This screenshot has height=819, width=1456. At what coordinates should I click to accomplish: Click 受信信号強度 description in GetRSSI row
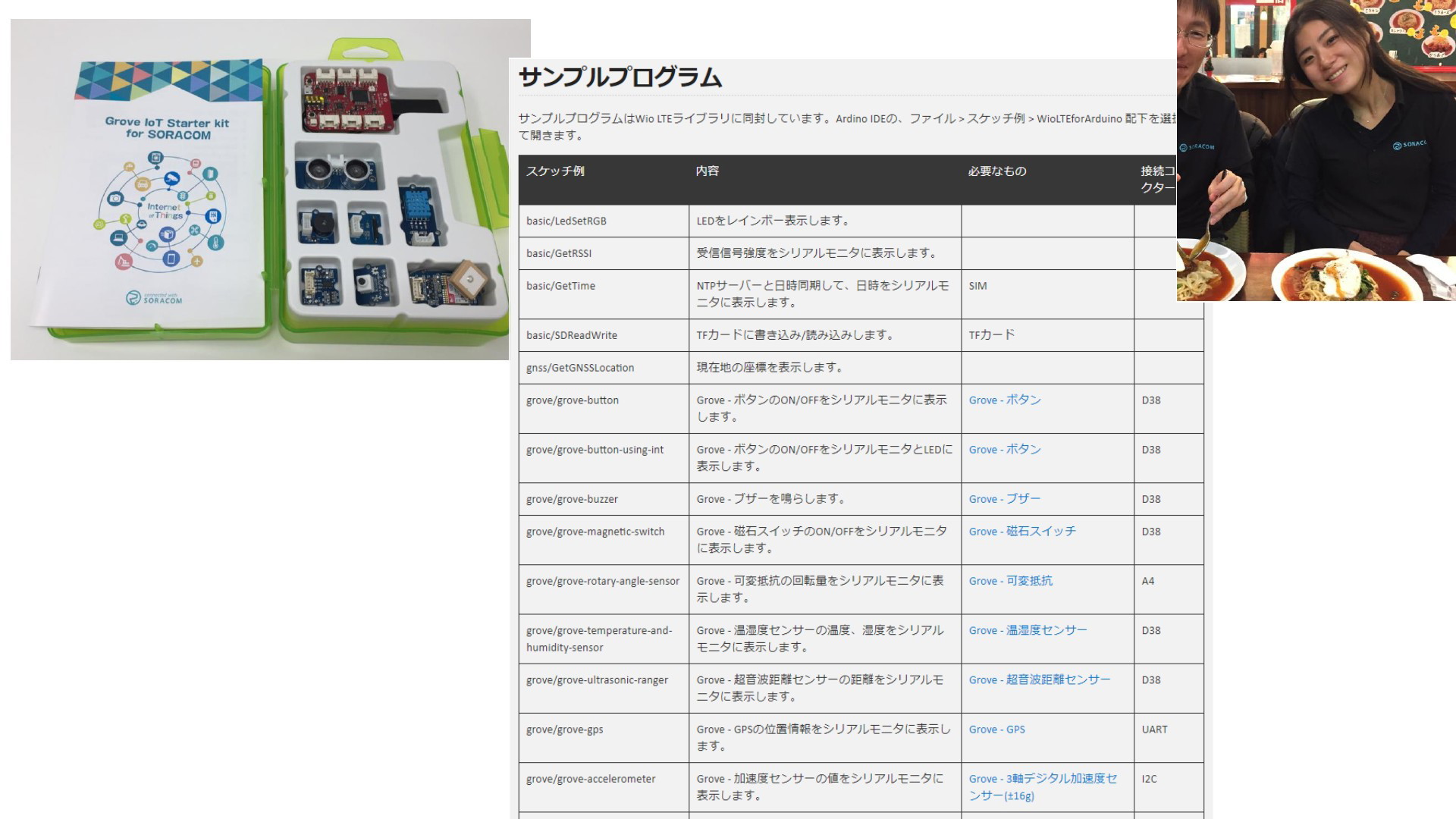point(817,253)
